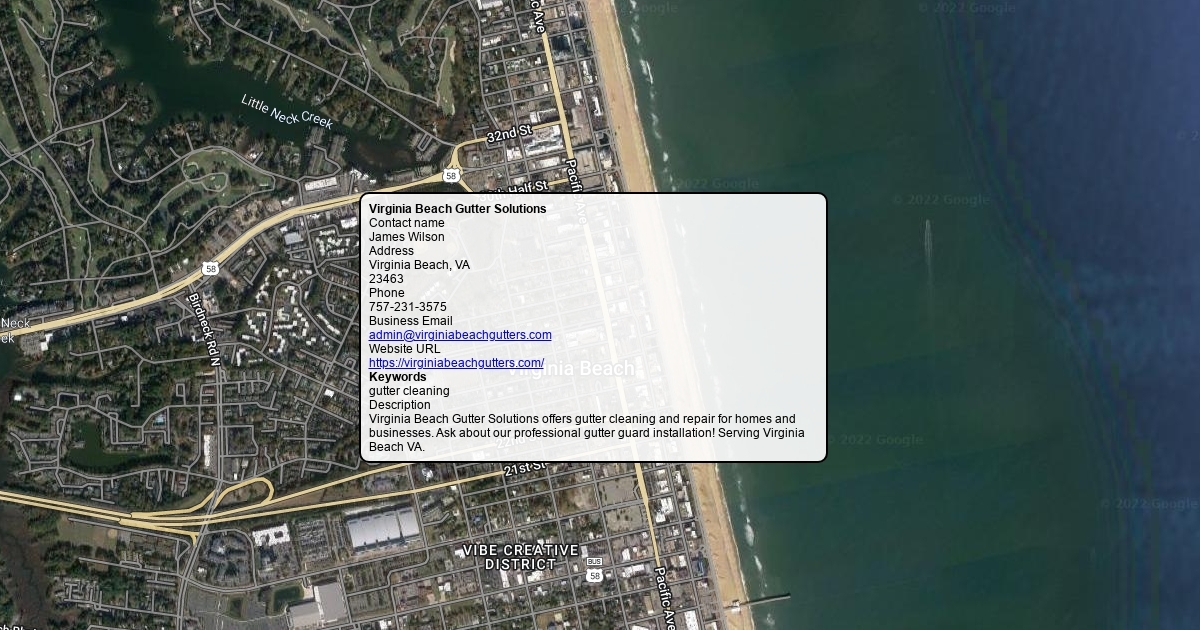This screenshot has width=1200, height=630.
Task: Click the large white-roofed convention building
Action: click(382, 528)
